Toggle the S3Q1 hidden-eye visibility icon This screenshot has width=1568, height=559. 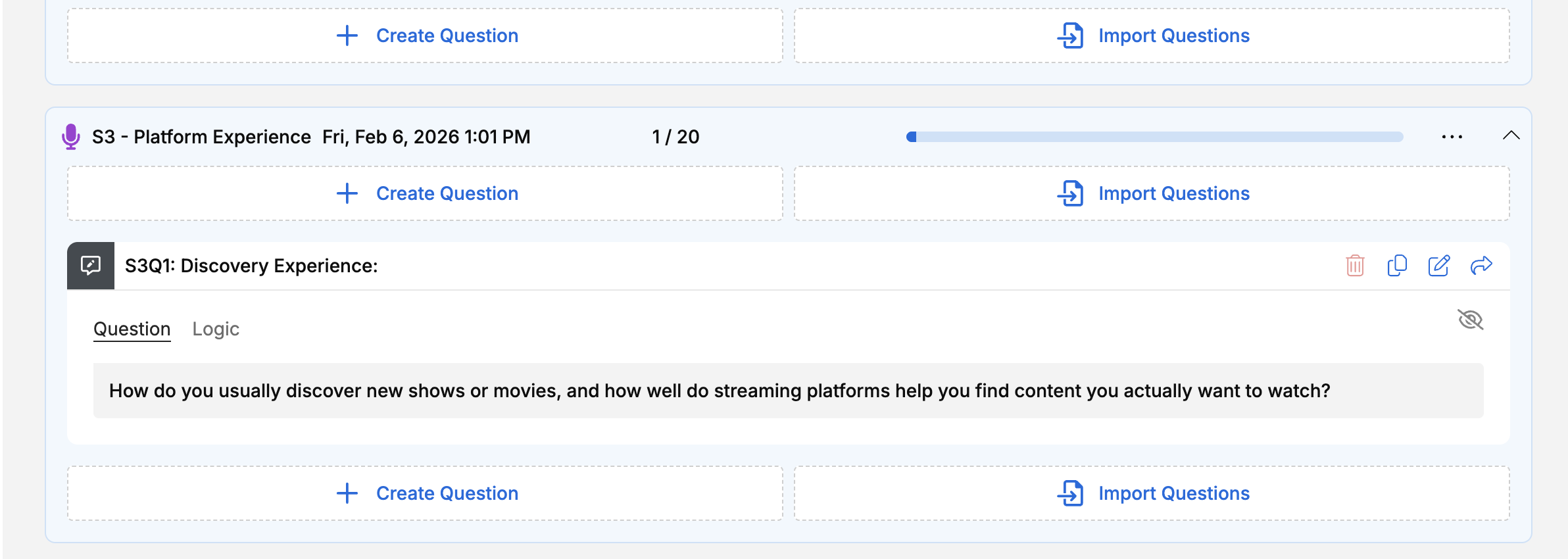pos(1471,320)
